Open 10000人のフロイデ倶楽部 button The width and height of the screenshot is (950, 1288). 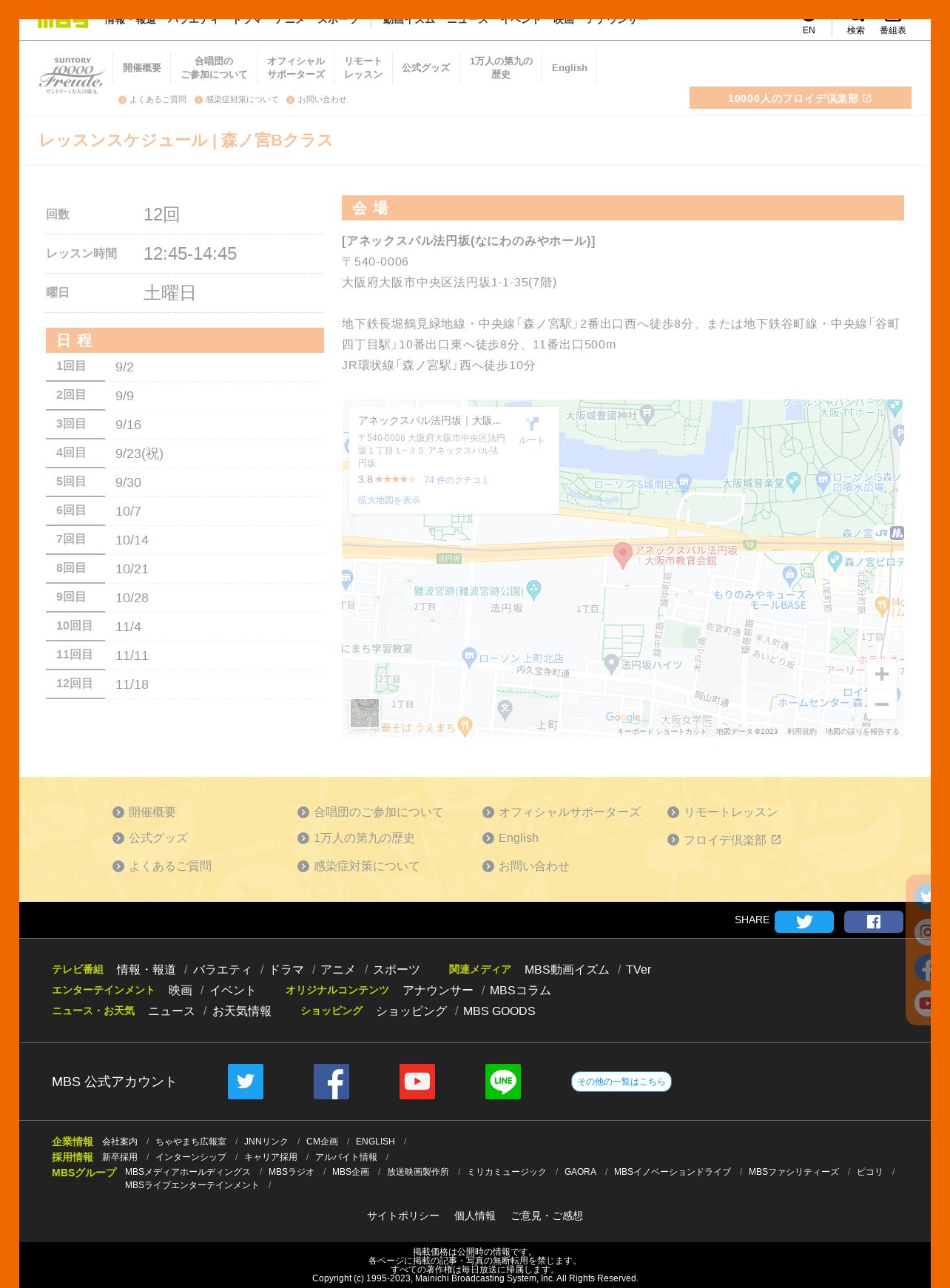point(801,98)
